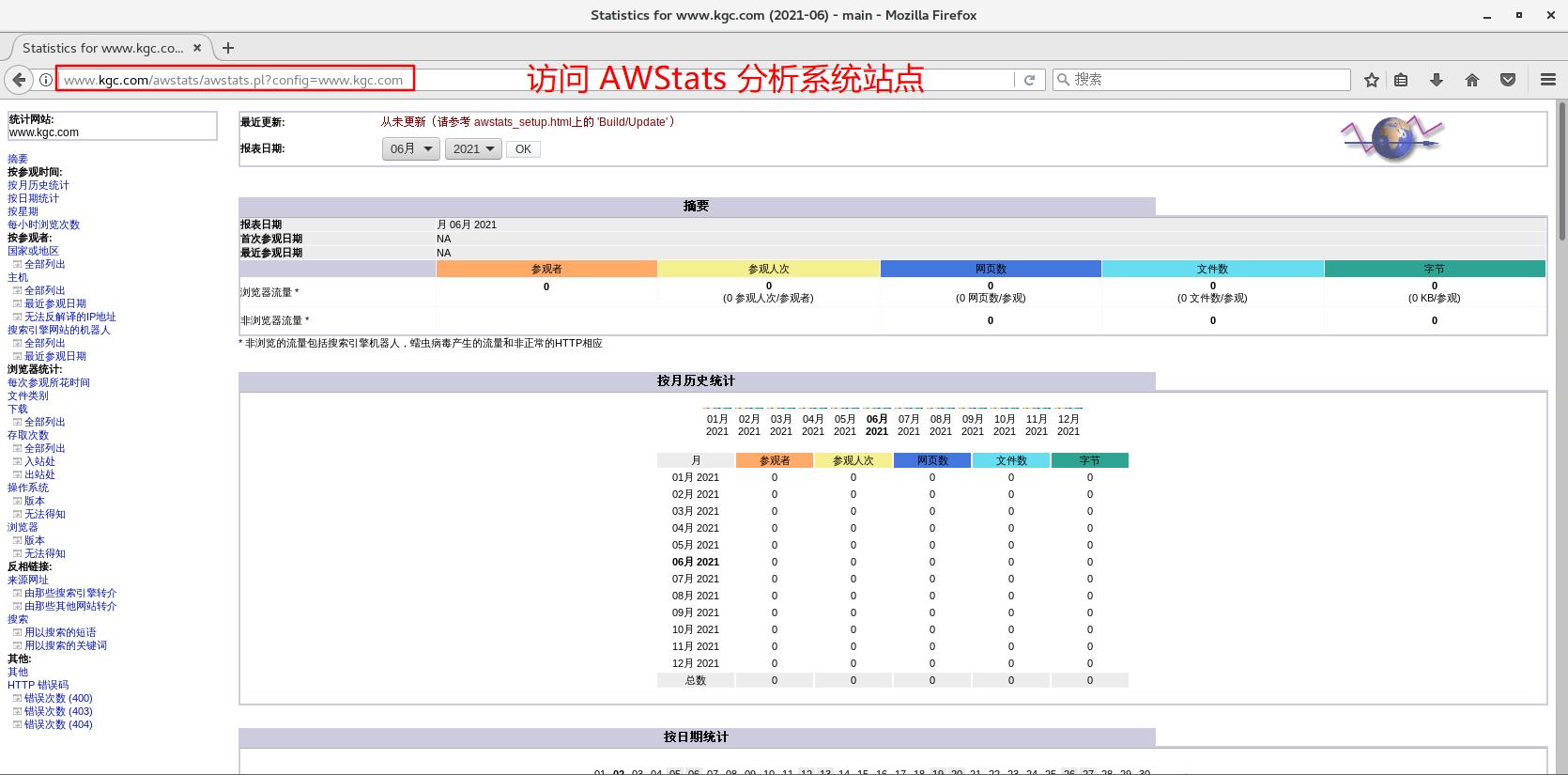Screen dimensions: 1568x775
Task: Open the 每小时浏览次数 sidebar link
Action: click(x=43, y=225)
